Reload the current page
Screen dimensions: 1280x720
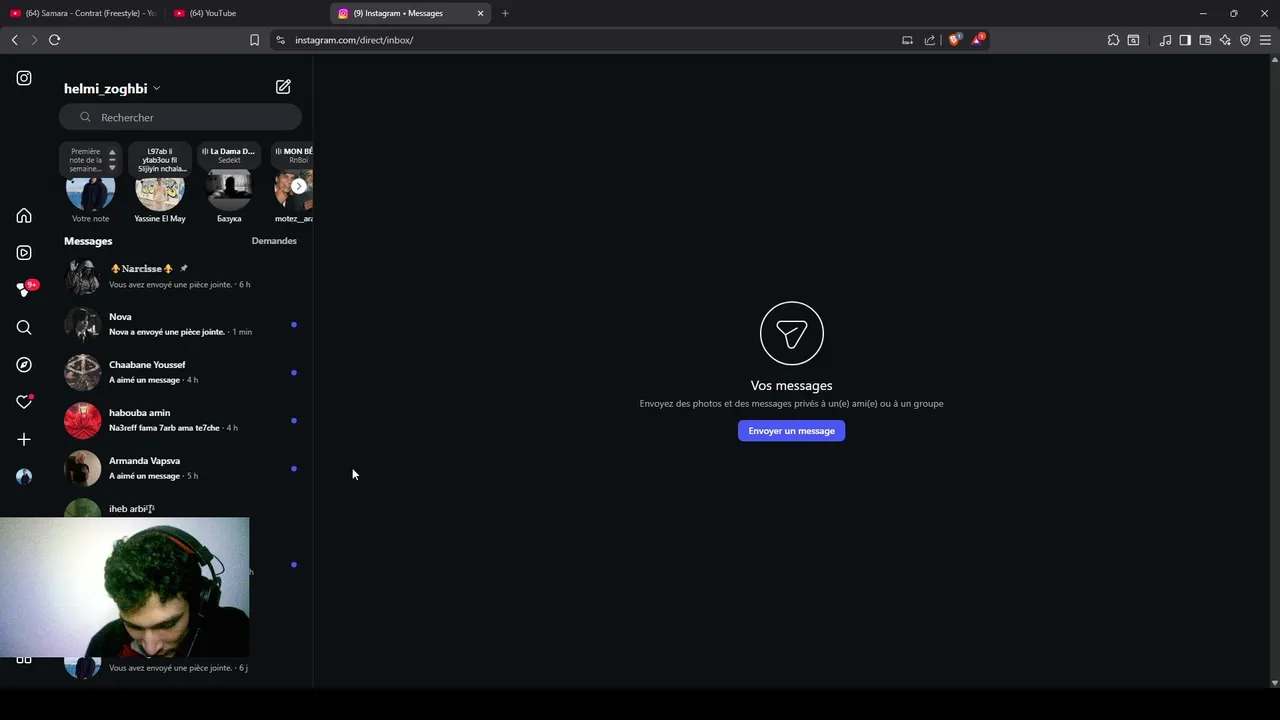(55, 40)
